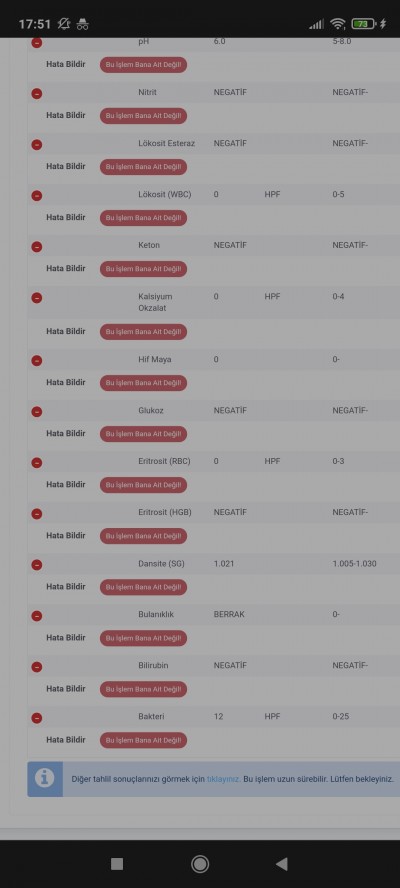Open recent apps with square navigation button

point(117,864)
